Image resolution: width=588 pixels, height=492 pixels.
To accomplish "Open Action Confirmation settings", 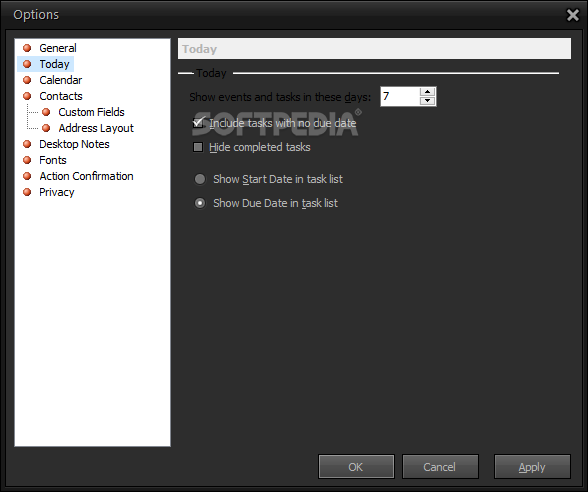I will coord(86,176).
